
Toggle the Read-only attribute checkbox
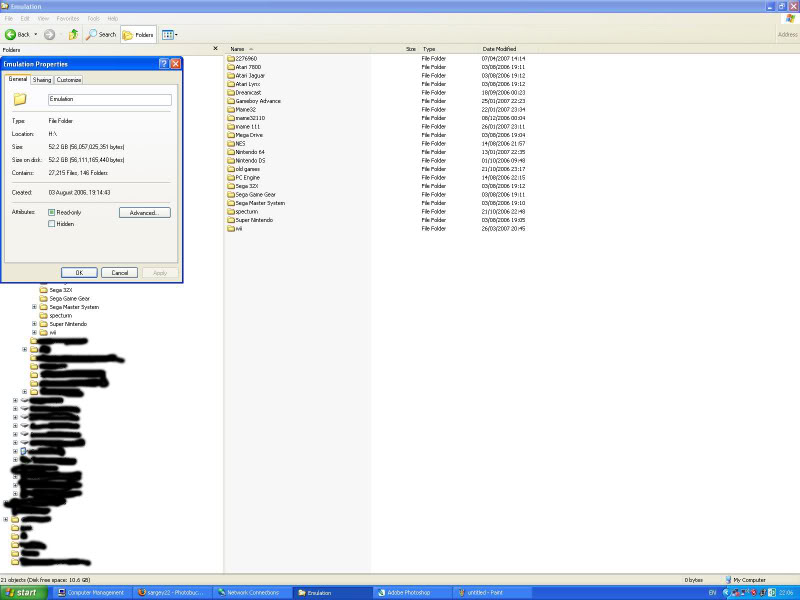click(52, 212)
